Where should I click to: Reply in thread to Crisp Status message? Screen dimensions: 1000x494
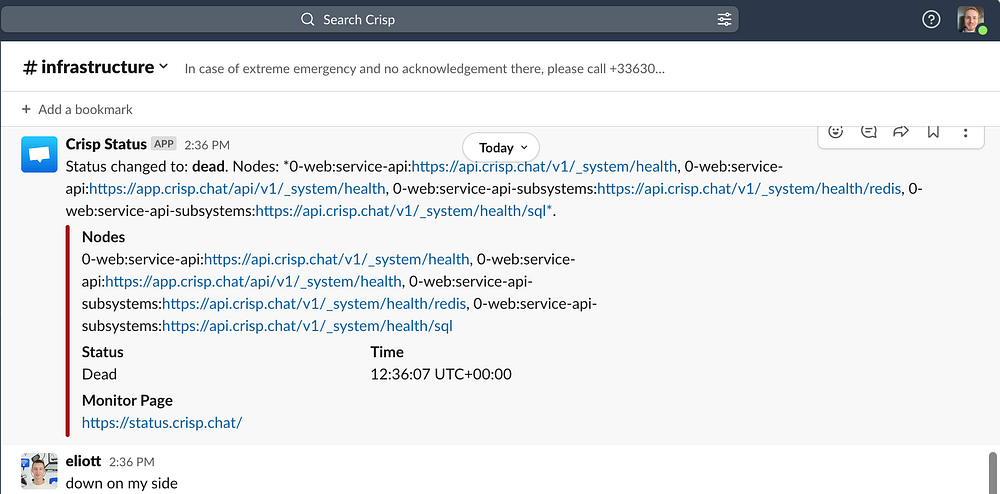coord(869,132)
